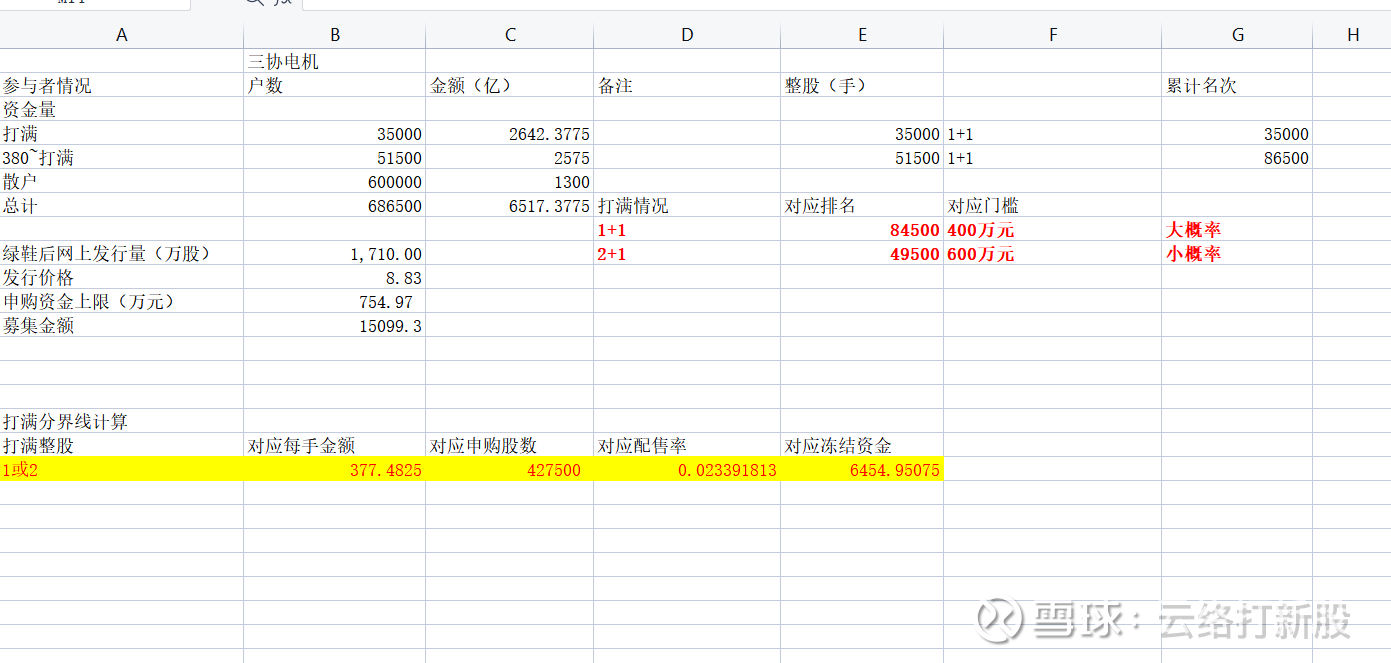Select the red 小概率 cell

[1237, 253]
